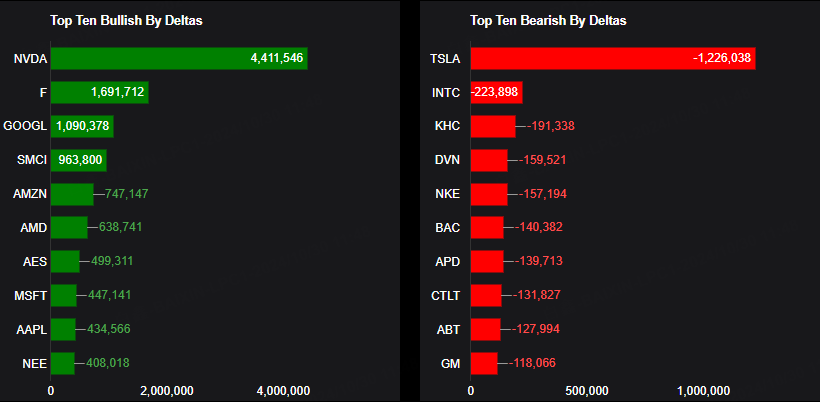The width and height of the screenshot is (820, 402).
Task: Click the green NVDA bullish bar
Action: 179,59
